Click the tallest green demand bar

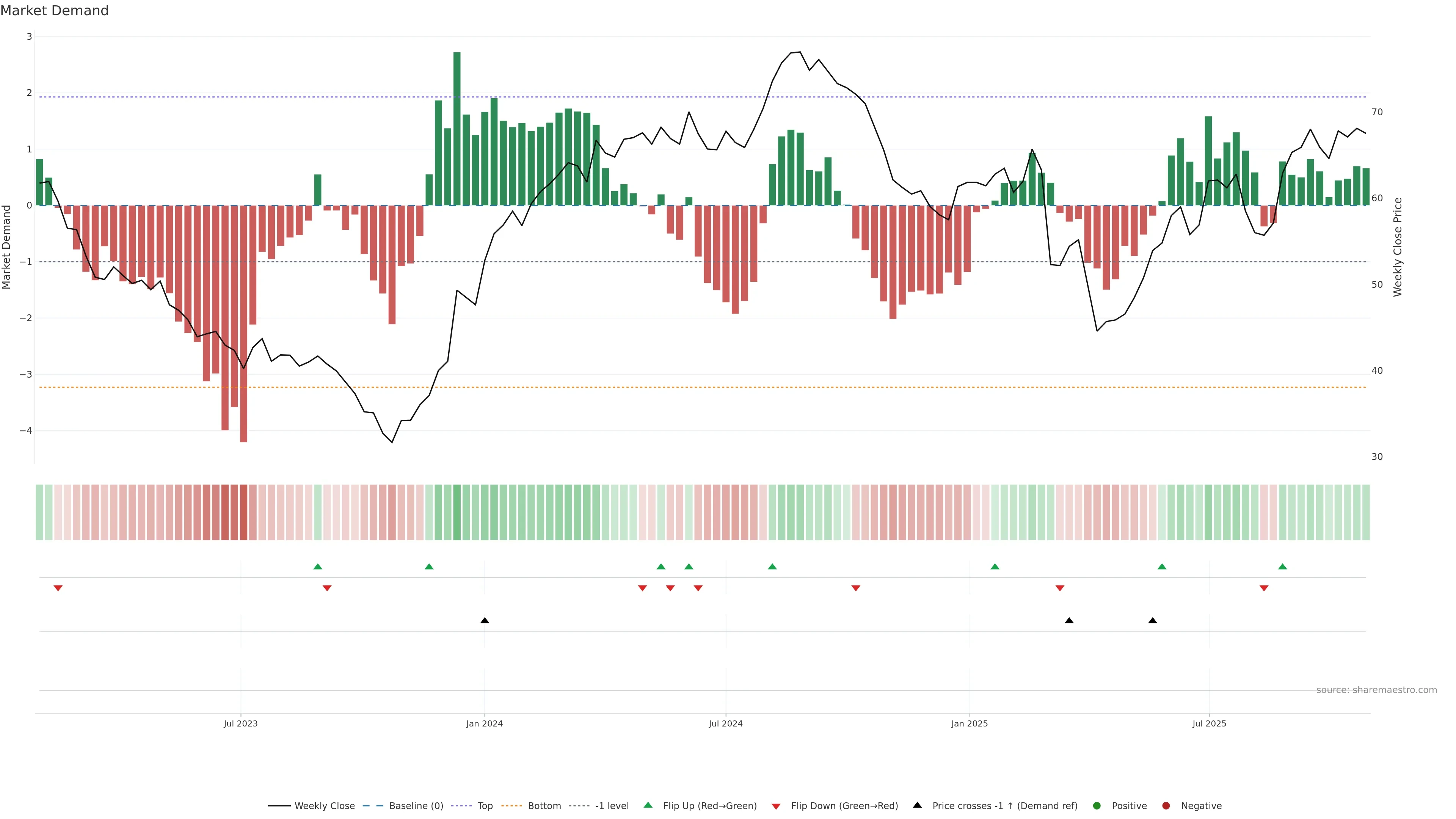click(x=457, y=129)
